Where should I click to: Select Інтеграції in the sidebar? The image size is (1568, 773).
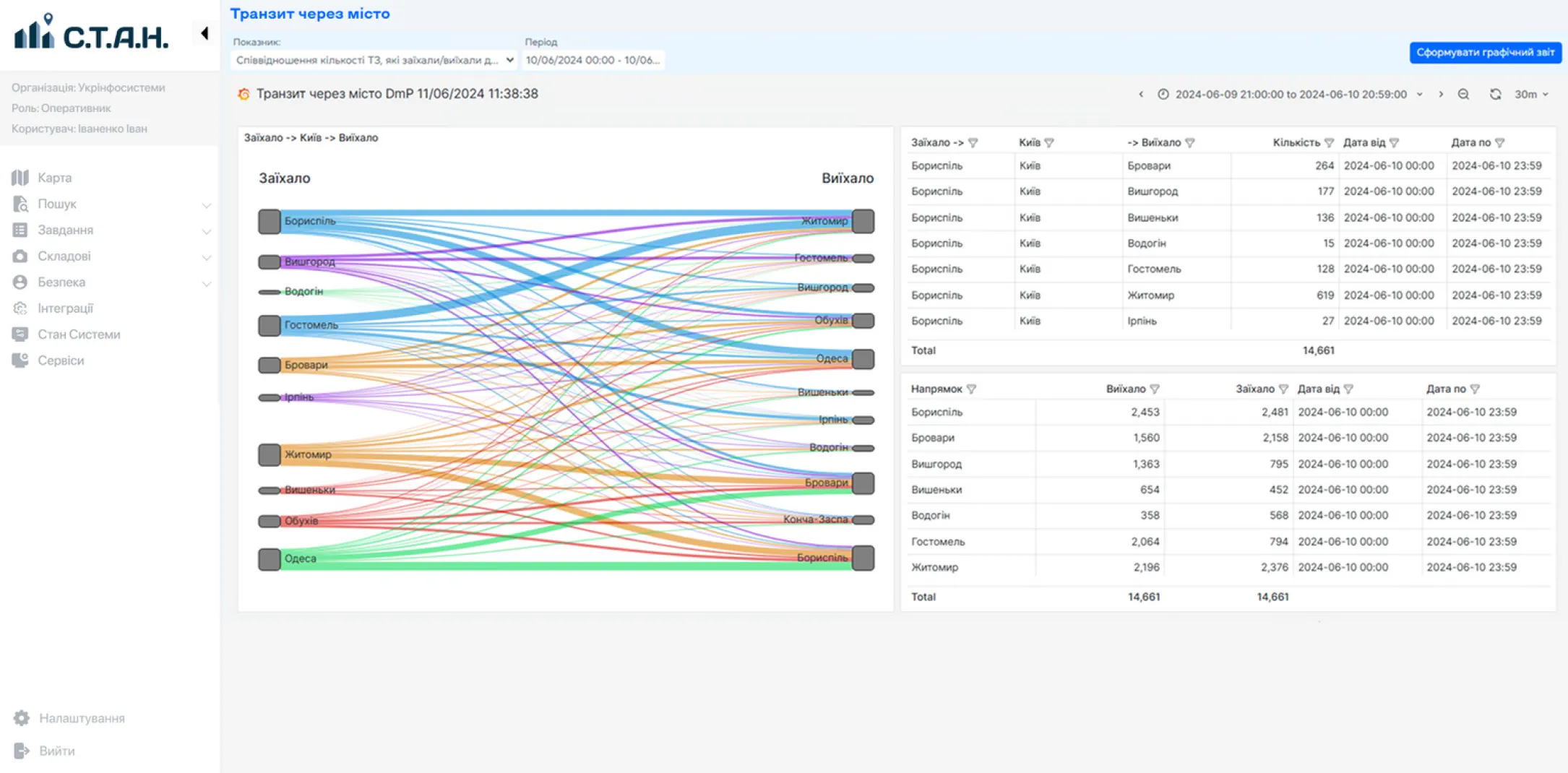(65, 308)
